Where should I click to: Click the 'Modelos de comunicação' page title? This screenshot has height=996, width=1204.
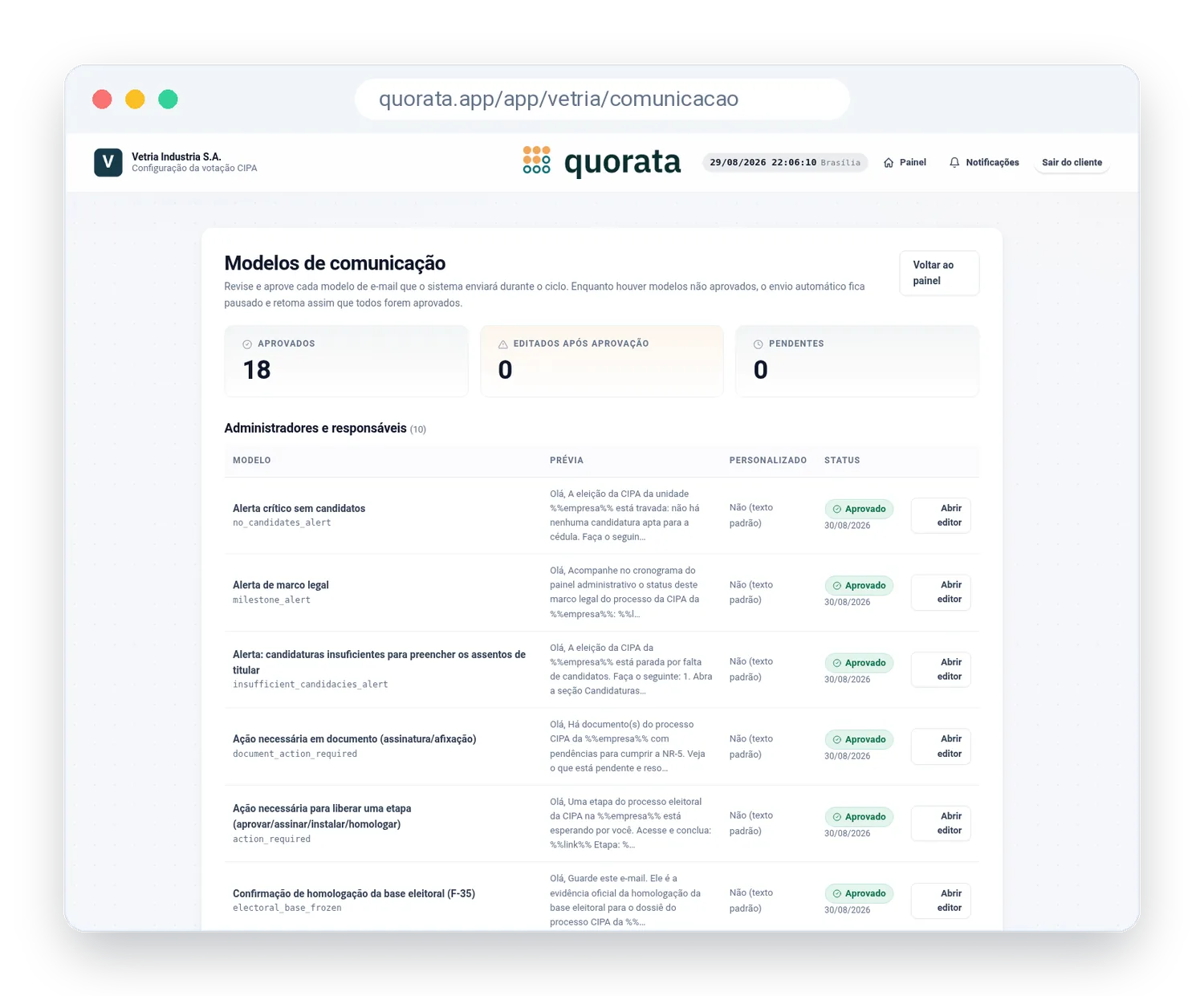tap(335, 263)
